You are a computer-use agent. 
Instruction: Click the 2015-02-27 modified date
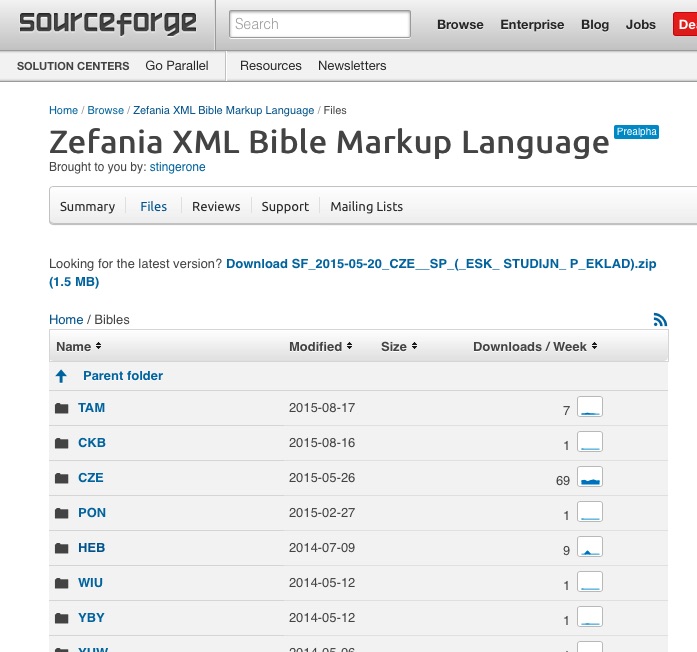pyautogui.click(x=322, y=513)
